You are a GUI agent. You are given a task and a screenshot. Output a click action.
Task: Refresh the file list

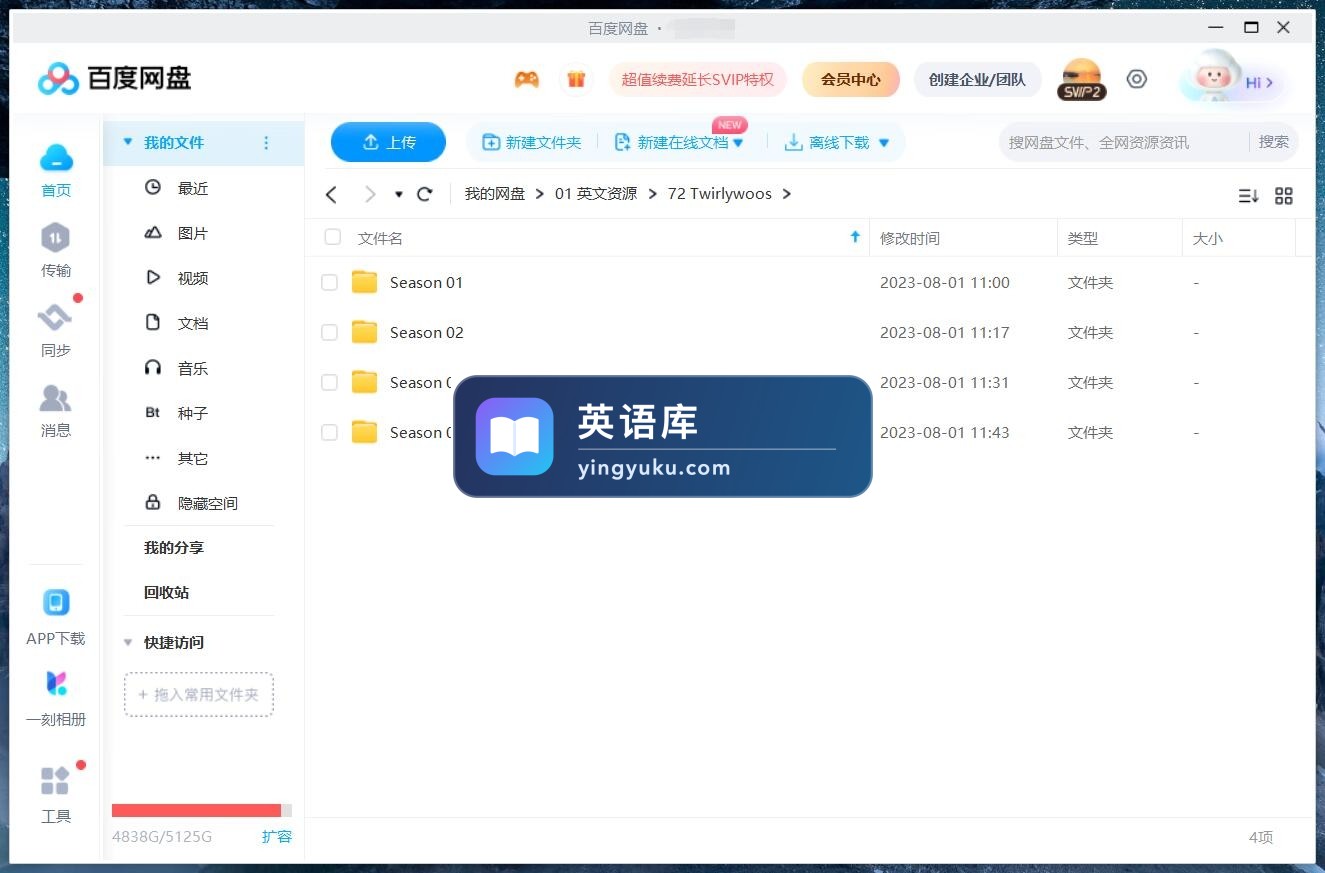[425, 194]
